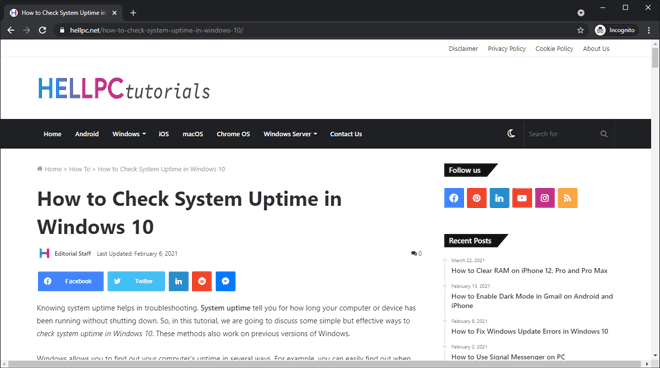The width and height of the screenshot is (660, 368).
Task: Expand the Windows dropdown menu
Action: pos(129,134)
